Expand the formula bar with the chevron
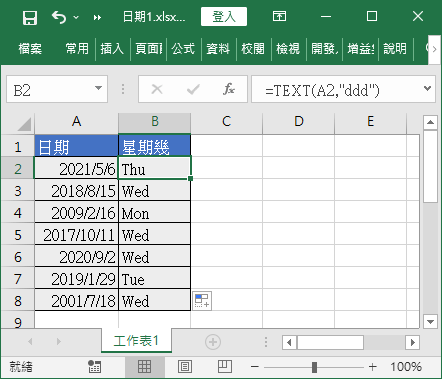This screenshot has width=442, height=379. coord(427,88)
